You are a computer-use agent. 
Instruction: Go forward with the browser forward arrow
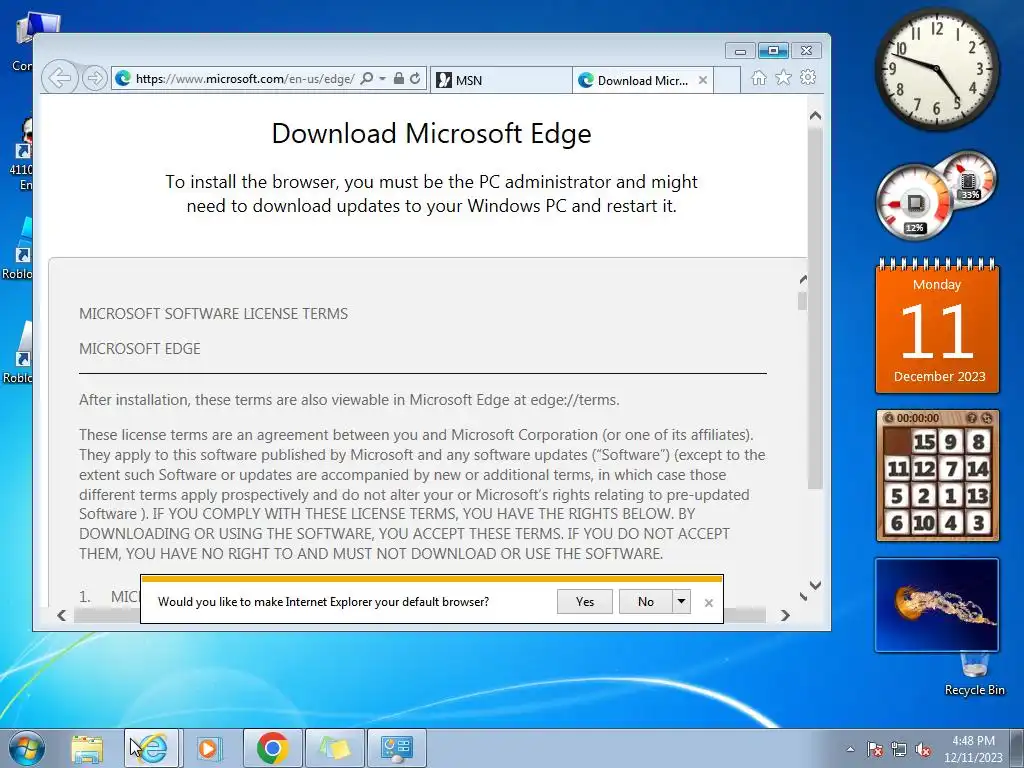pos(95,79)
